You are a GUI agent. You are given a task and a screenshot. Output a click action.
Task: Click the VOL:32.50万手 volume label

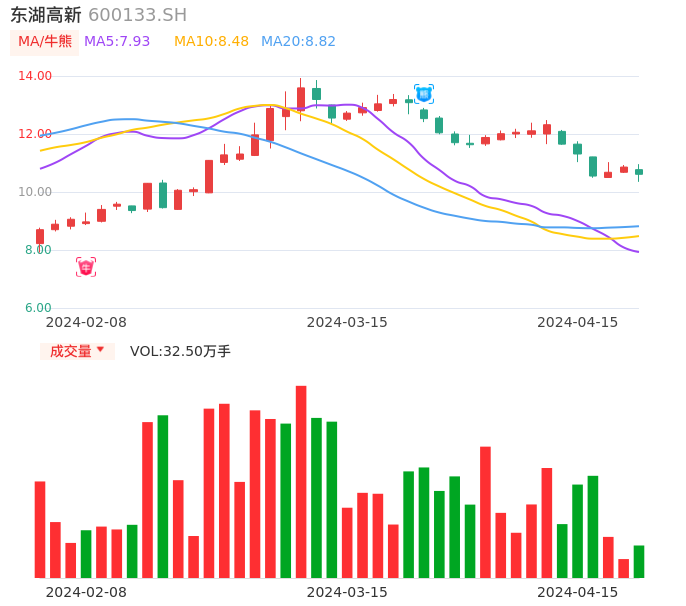[x=180, y=351]
